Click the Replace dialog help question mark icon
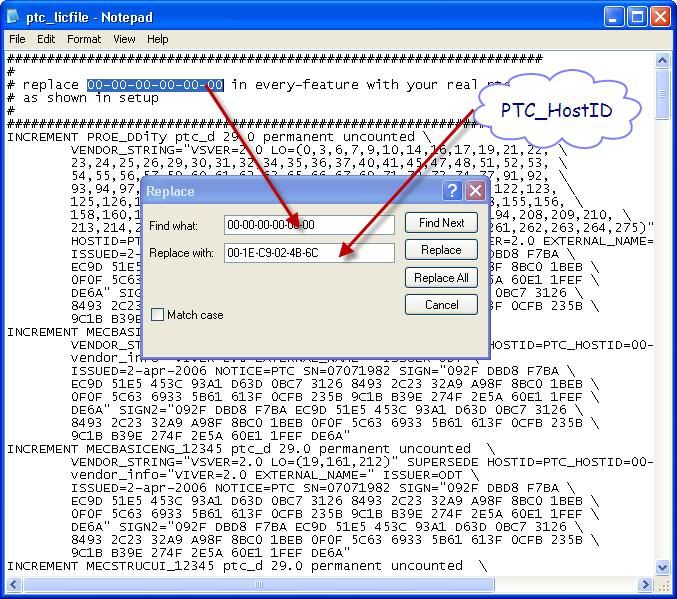This screenshot has width=677, height=599. (x=453, y=190)
